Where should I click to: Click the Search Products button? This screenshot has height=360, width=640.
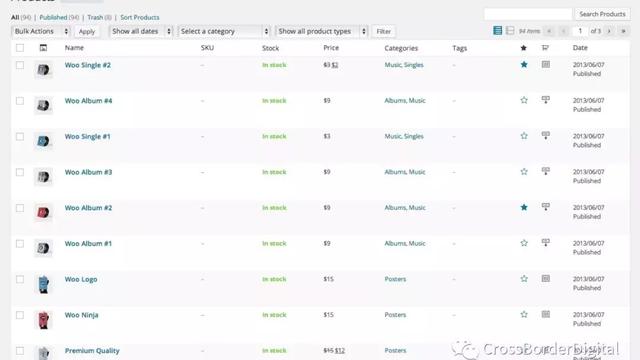tap(602, 14)
